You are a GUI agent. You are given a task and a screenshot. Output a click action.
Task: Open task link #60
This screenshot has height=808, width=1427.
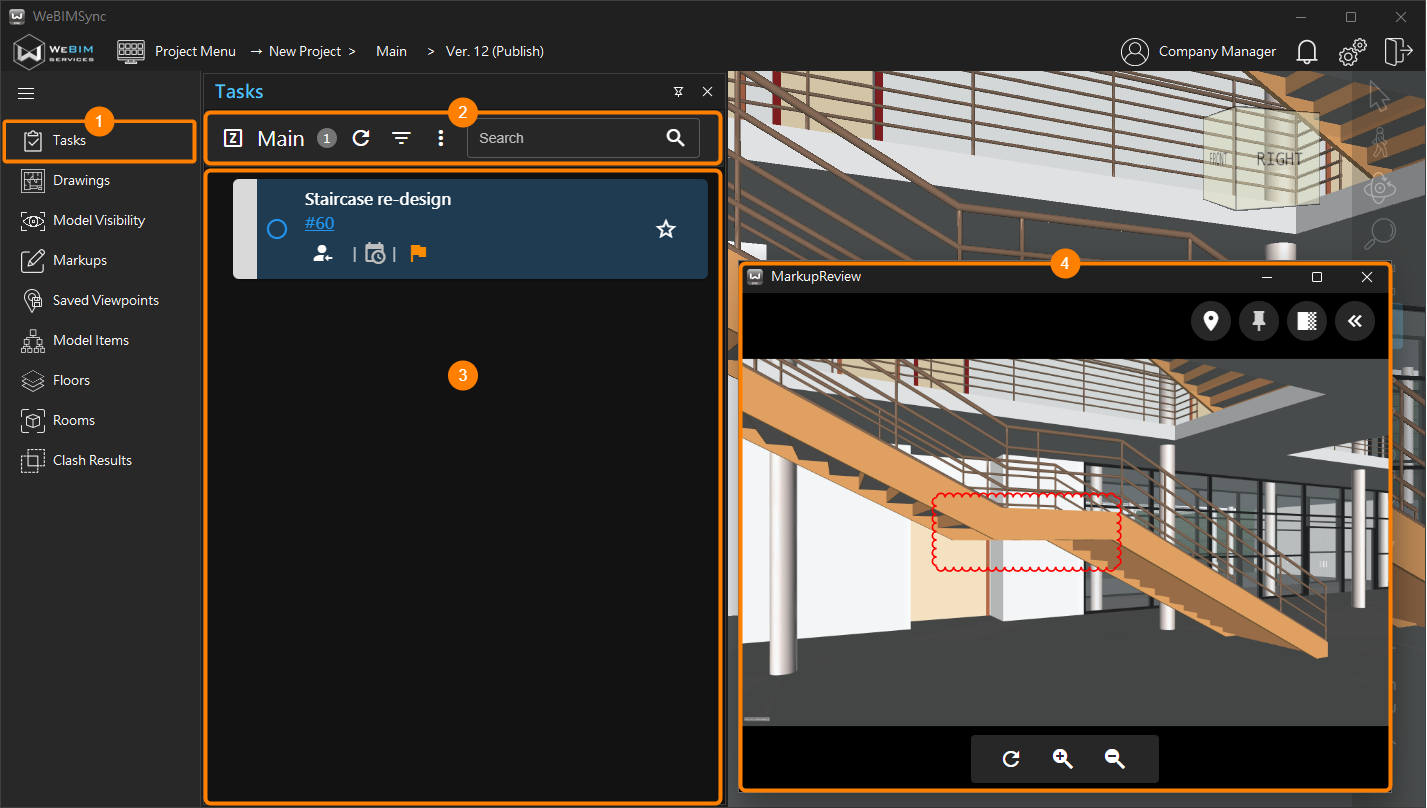click(319, 223)
